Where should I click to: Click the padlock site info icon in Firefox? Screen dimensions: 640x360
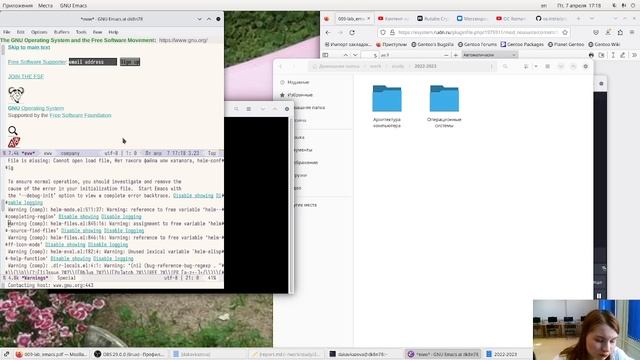click(x=392, y=32)
